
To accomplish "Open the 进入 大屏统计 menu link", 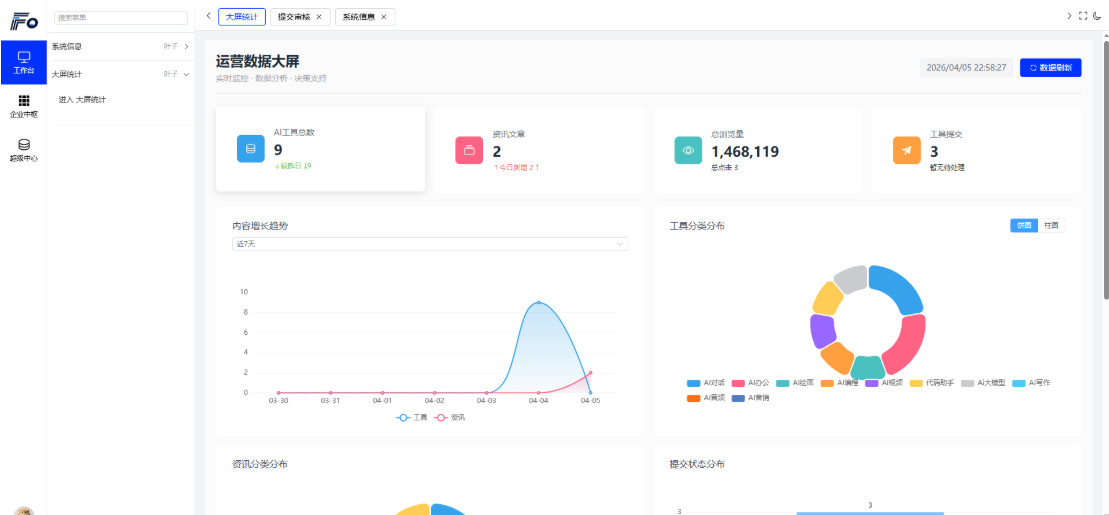I will tap(82, 99).
